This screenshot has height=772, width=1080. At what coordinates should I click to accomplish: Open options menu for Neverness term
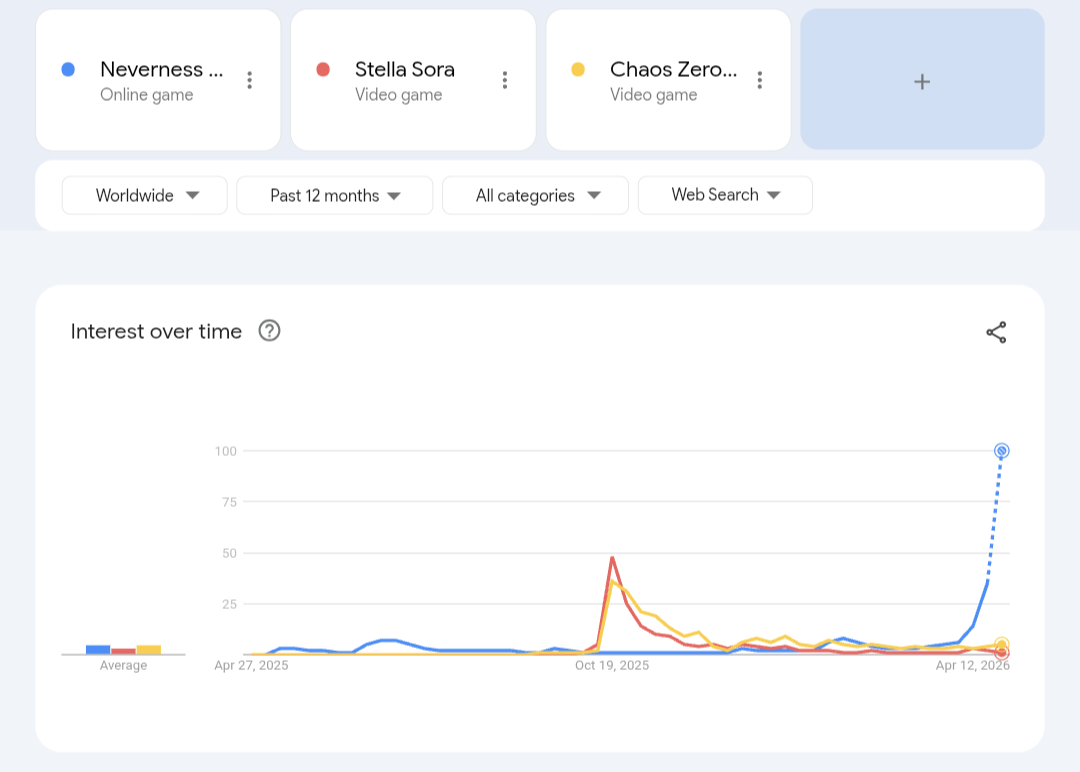(x=249, y=81)
